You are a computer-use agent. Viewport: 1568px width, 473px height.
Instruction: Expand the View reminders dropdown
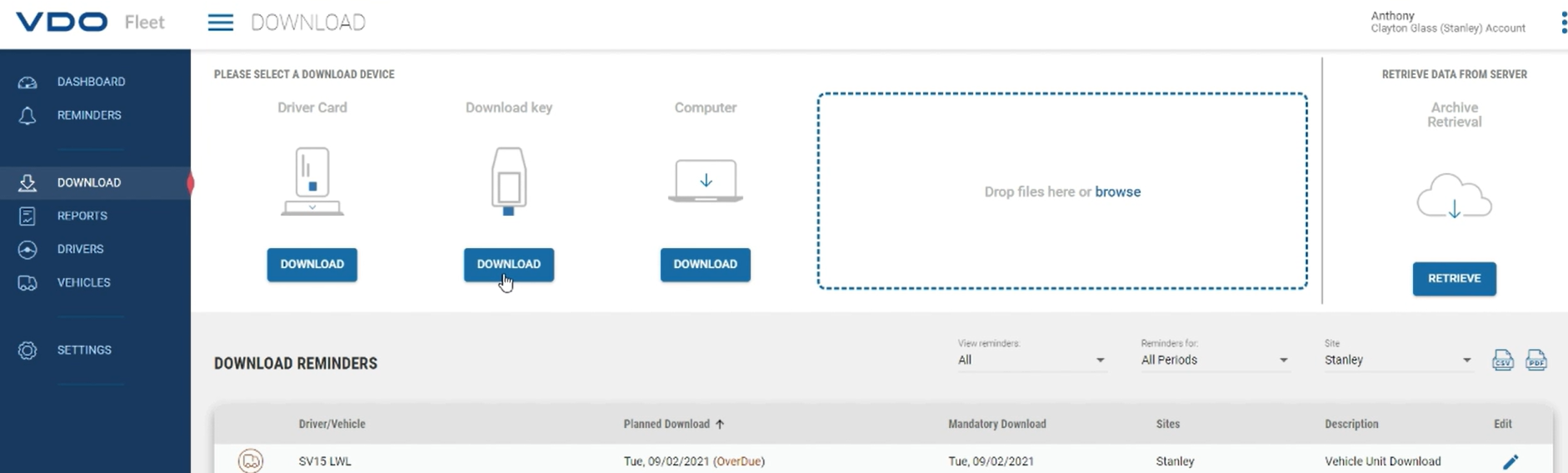point(1031,360)
